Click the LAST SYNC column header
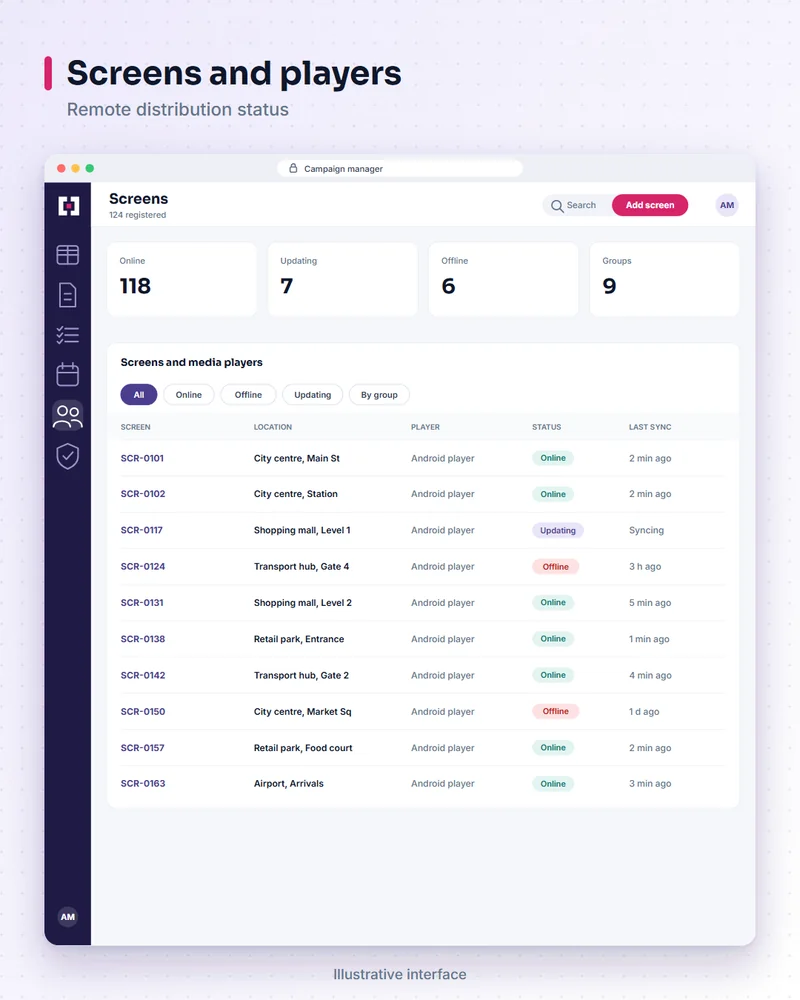 click(650, 427)
